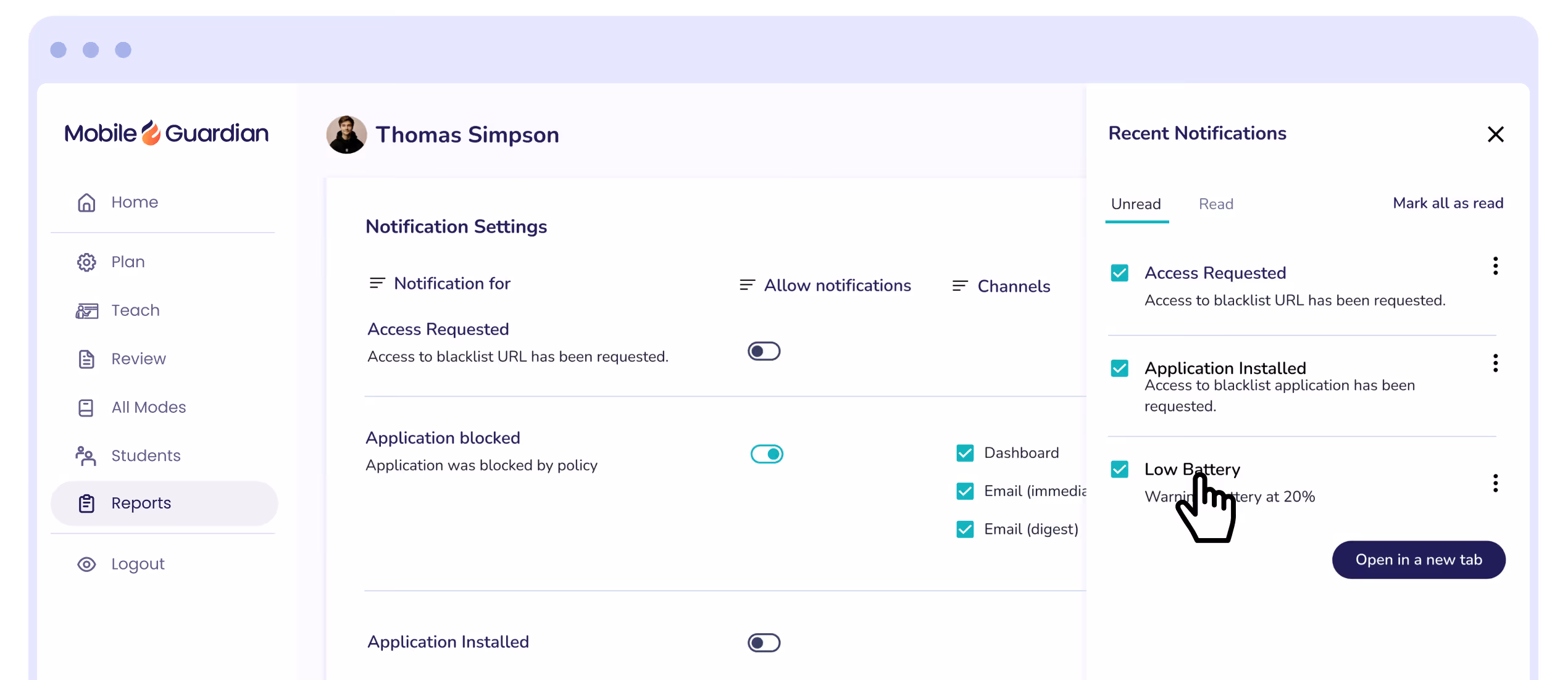Click the Review document icon
Image resolution: width=1568 pixels, height=680 pixels.
86,359
